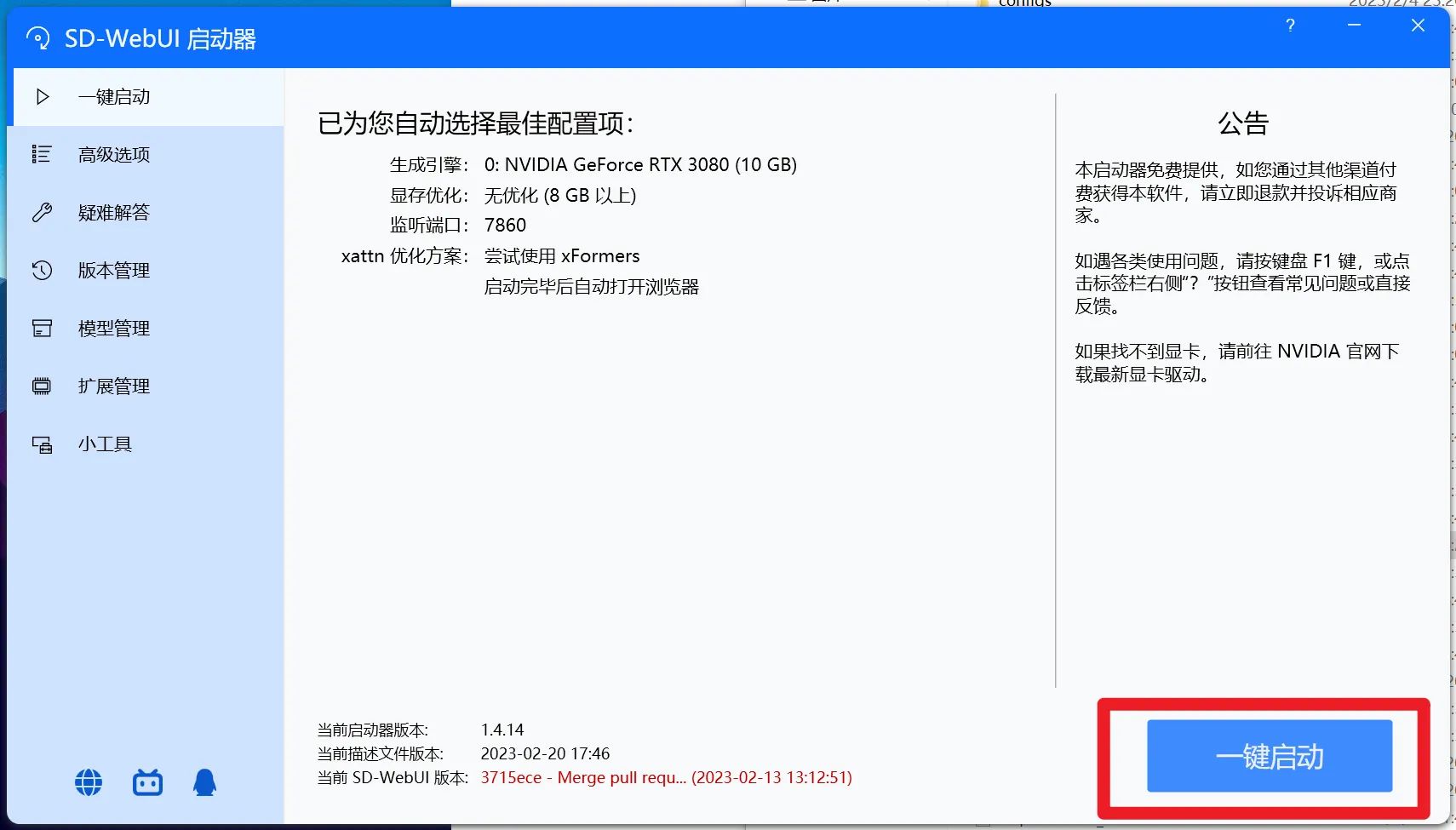This screenshot has height=830, width=1456.
Task: Click the text 启动完毕后自动打开浏览器
Action: pyautogui.click(x=592, y=286)
